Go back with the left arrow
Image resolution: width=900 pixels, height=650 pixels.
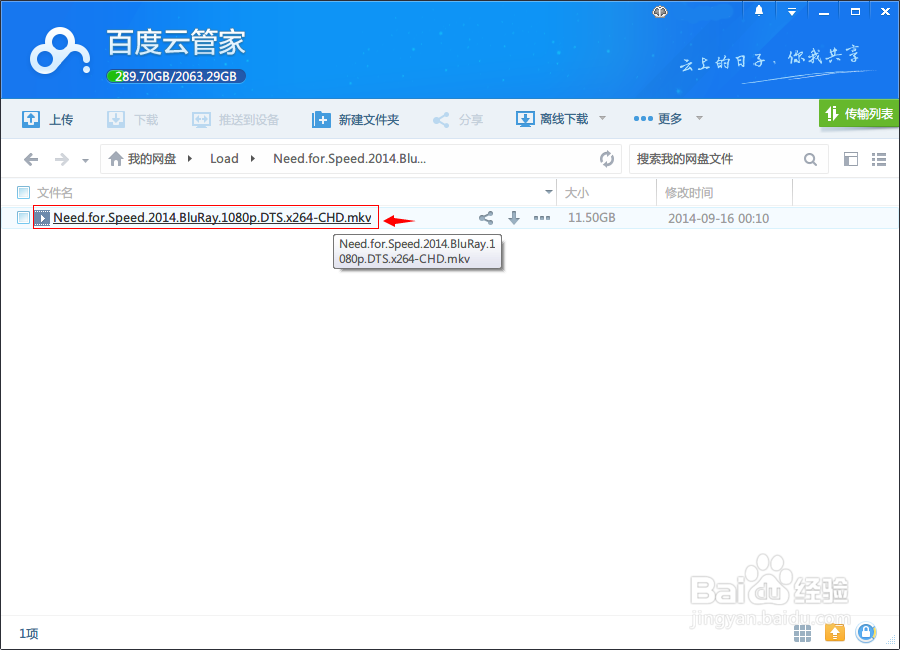31,159
